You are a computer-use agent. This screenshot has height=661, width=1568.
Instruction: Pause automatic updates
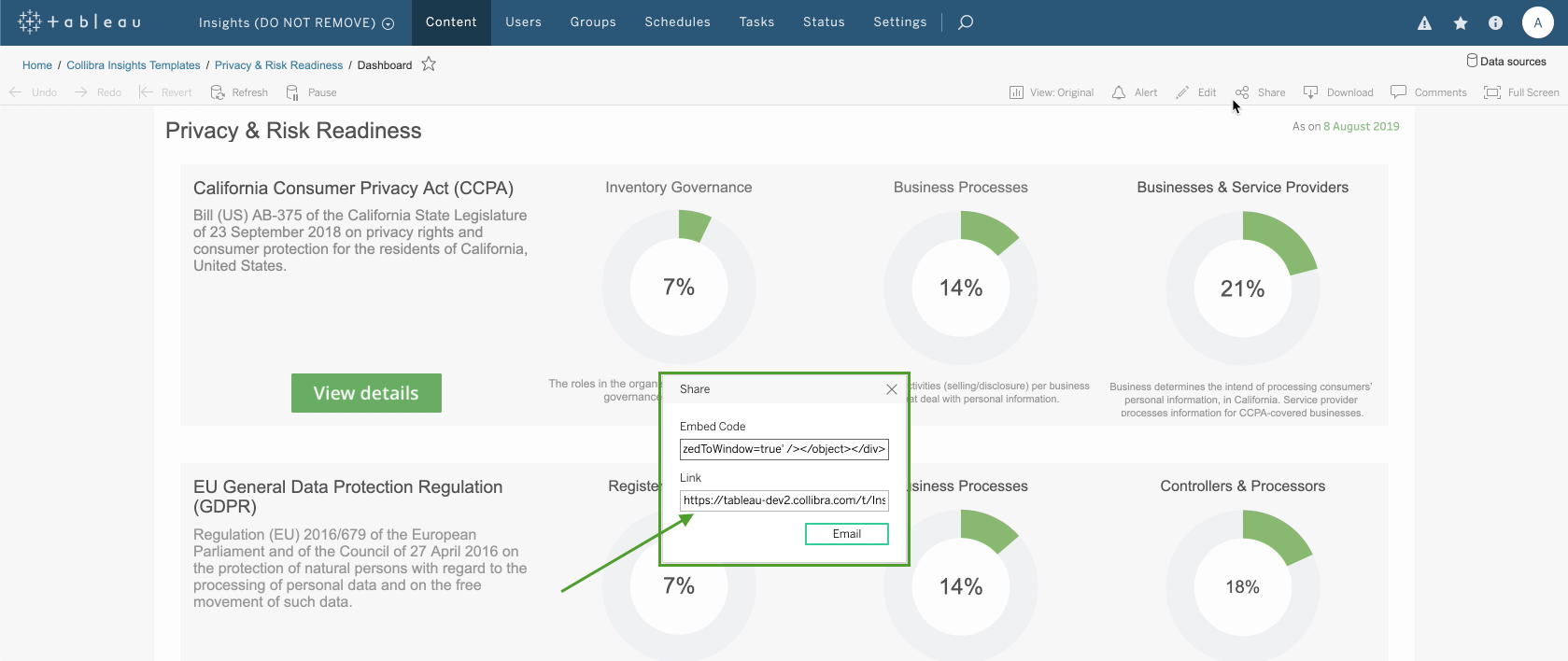[311, 92]
